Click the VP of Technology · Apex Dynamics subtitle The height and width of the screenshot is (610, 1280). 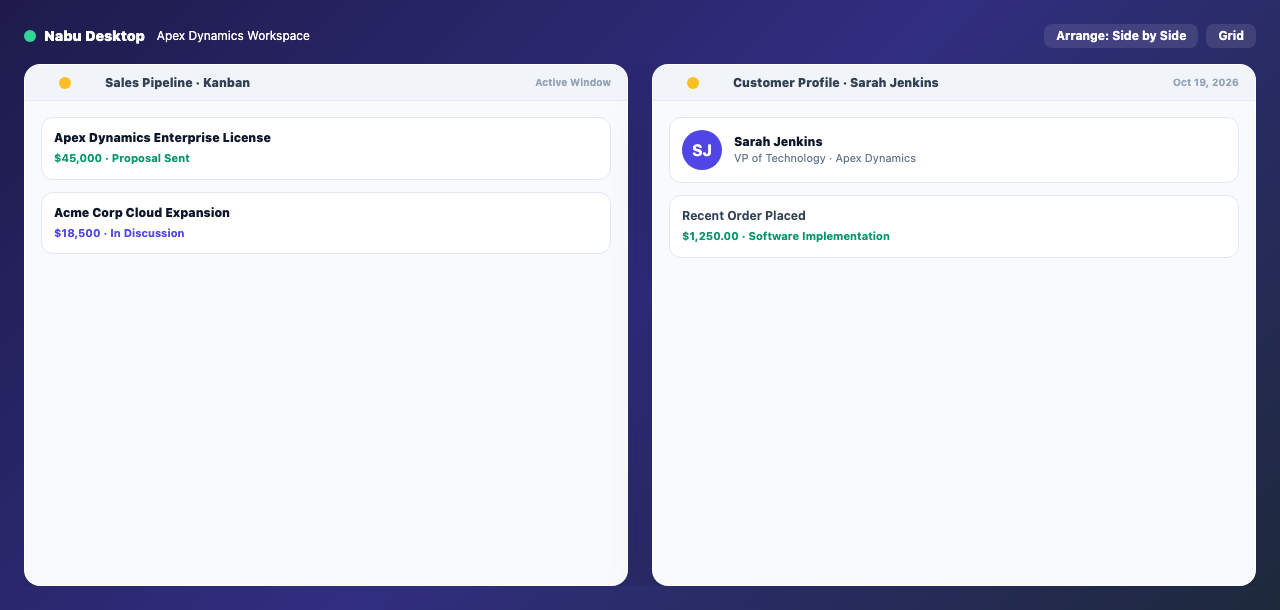tap(825, 158)
